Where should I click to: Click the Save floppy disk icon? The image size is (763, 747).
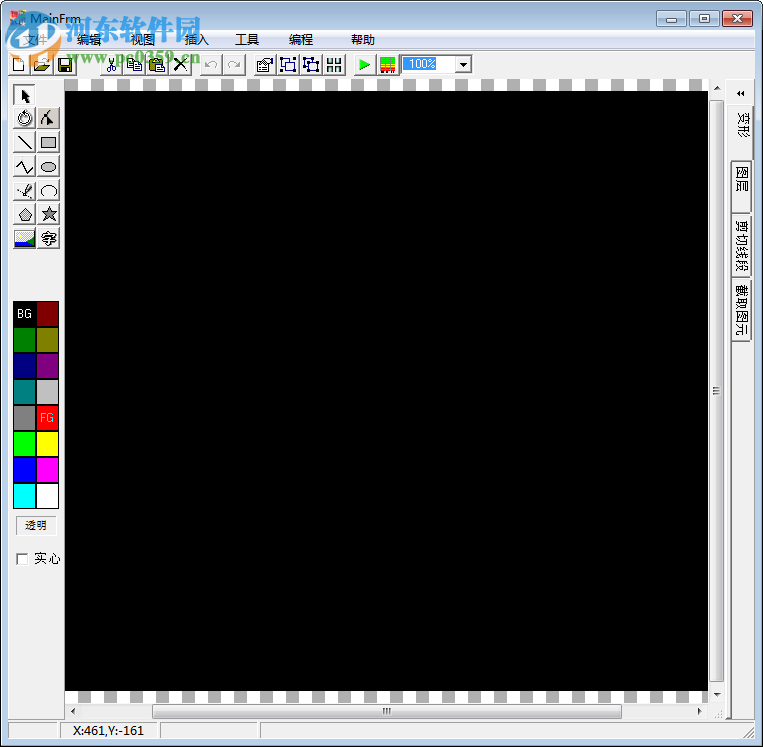pos(65,64)
